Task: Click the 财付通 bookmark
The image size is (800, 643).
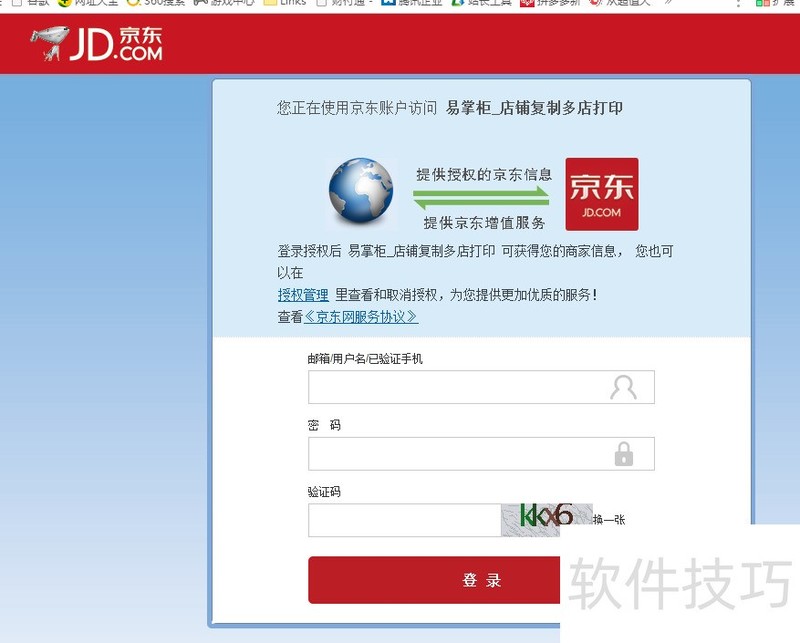Action: 348,4
